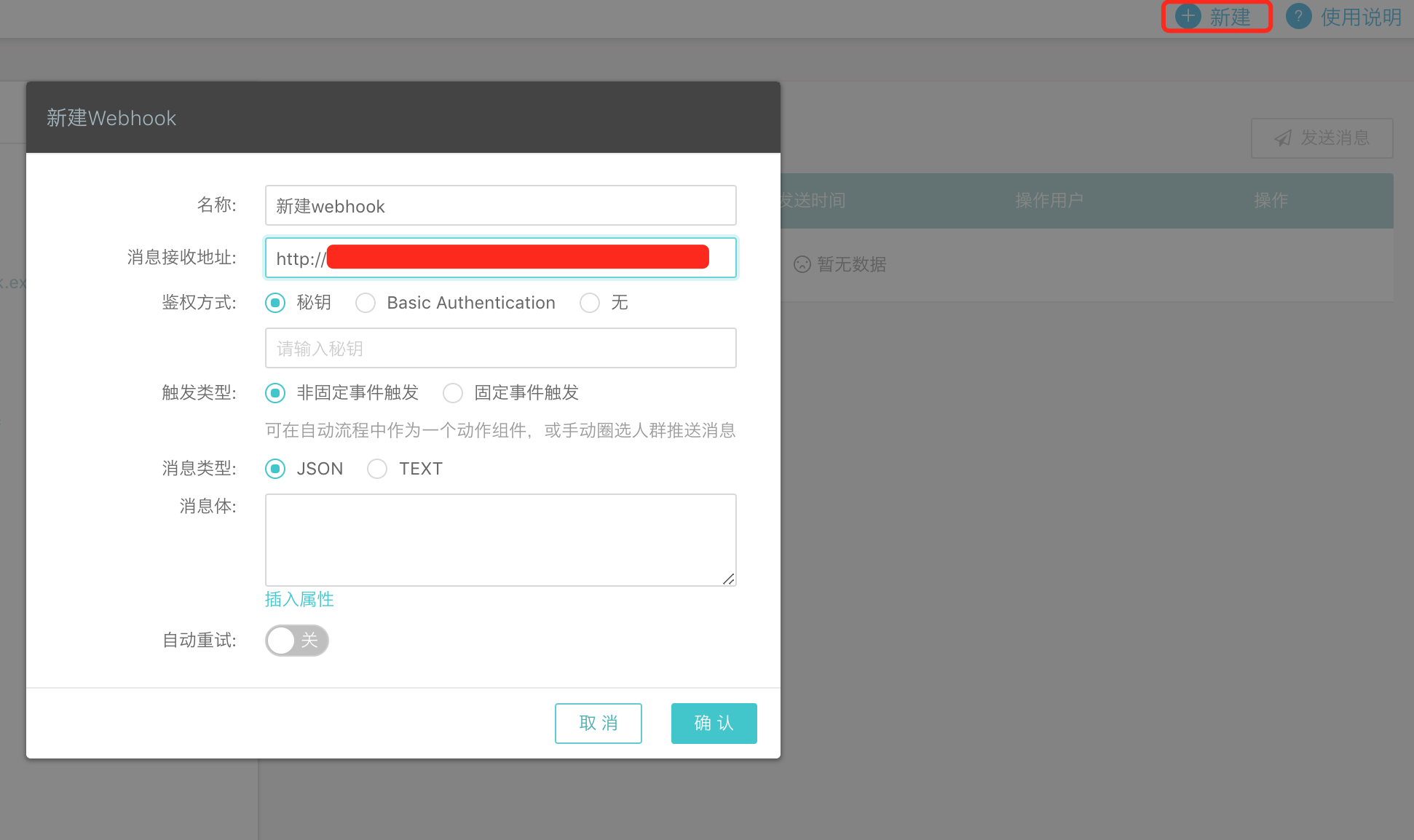Choose 非固定事件触发 trigger type
The width and height of the screenshot is (1414, 840).
coord(275,393)
